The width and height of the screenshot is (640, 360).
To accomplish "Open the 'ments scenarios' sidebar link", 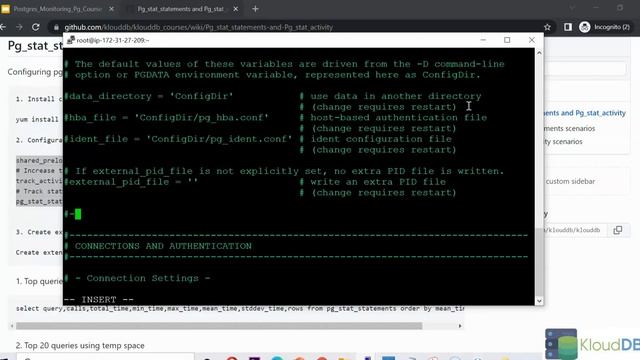I will [569, 129].
